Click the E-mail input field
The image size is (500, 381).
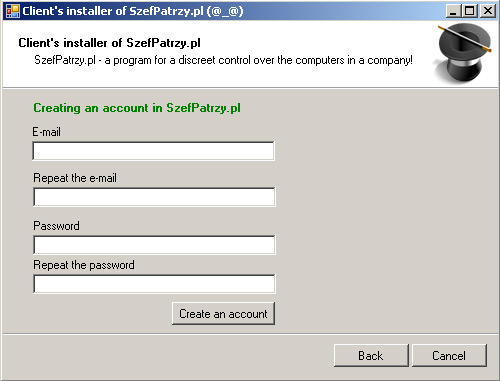(154, 151)
